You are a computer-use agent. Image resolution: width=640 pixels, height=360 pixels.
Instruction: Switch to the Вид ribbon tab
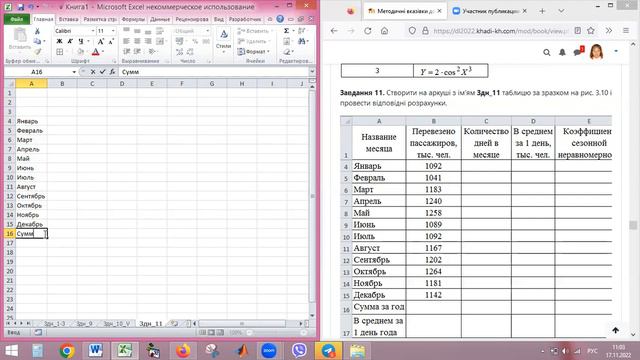(x=219, y=19)
